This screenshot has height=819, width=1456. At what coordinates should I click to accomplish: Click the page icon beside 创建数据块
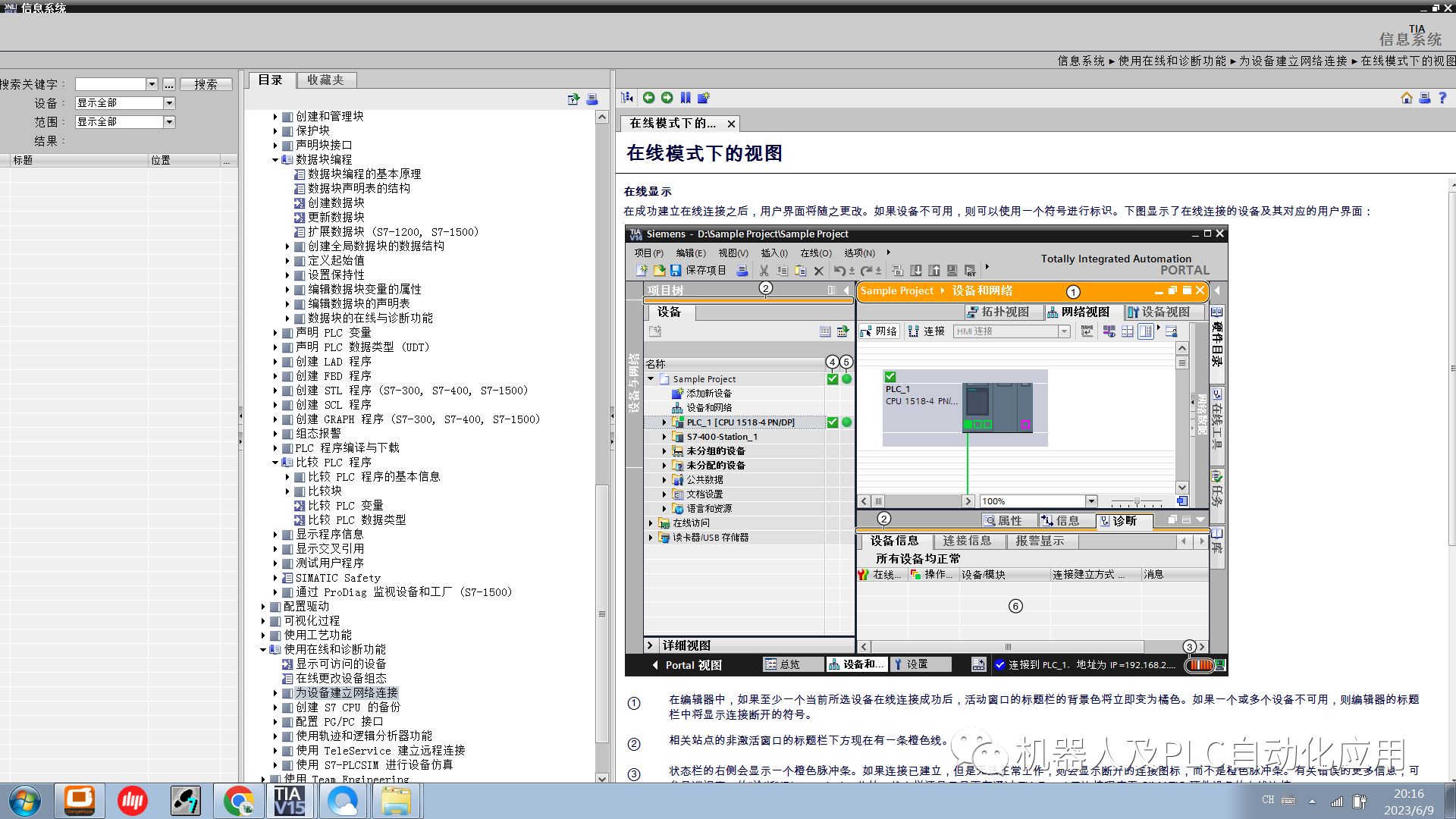point(300,203)
